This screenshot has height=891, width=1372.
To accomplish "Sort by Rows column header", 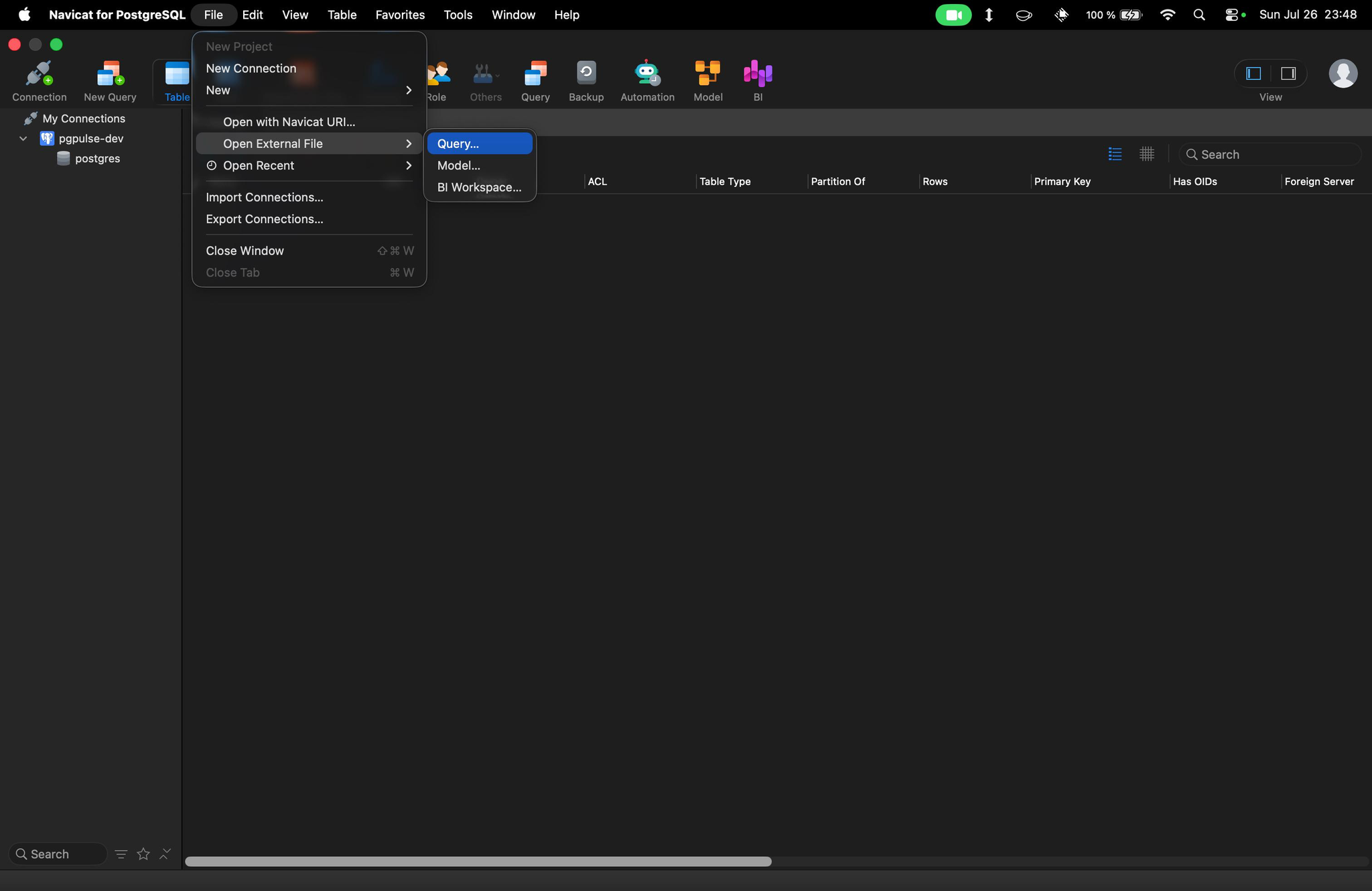I will 974,182.
